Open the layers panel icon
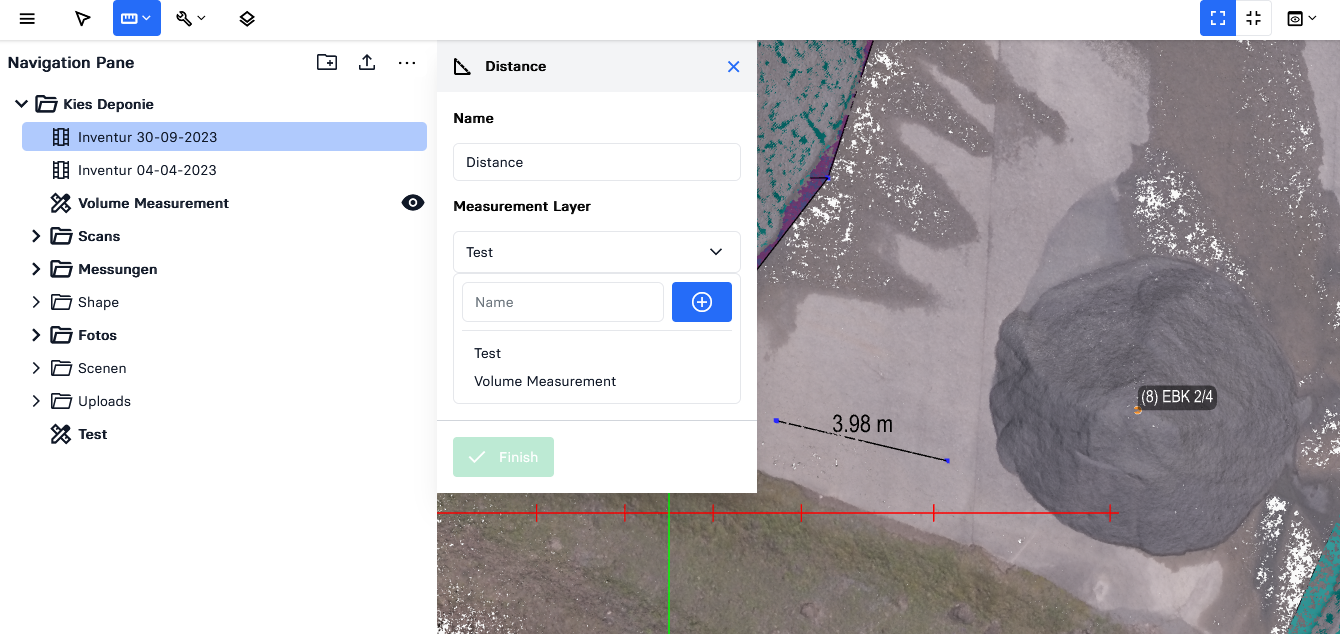The height and width of the screenshot is (634, 1340). pos(247,18)
